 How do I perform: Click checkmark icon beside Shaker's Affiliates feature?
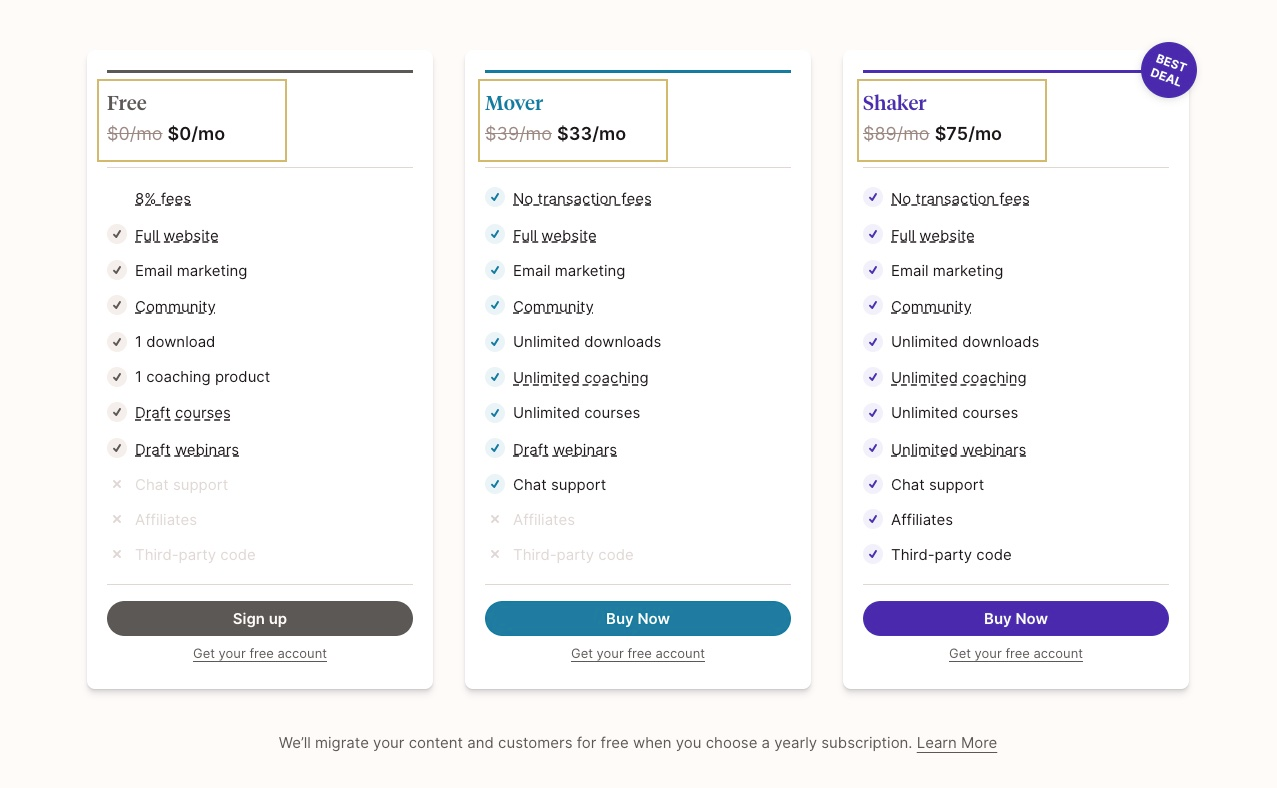[x=872, y=519]
